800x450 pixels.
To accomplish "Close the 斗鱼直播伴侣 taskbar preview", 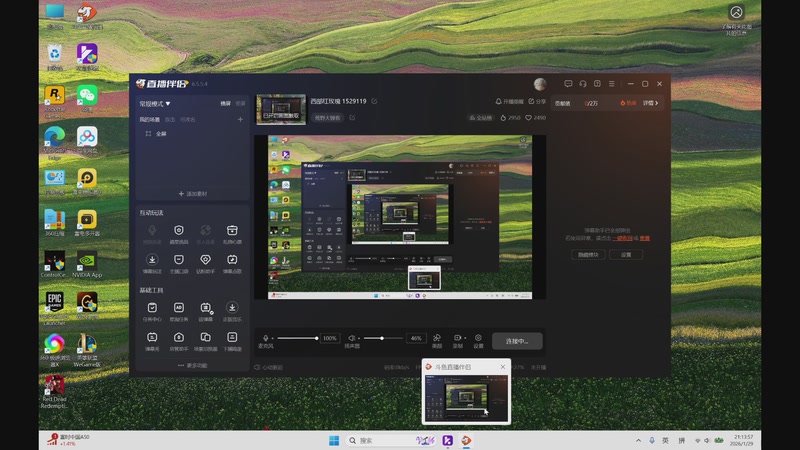I will coord(503,367).
